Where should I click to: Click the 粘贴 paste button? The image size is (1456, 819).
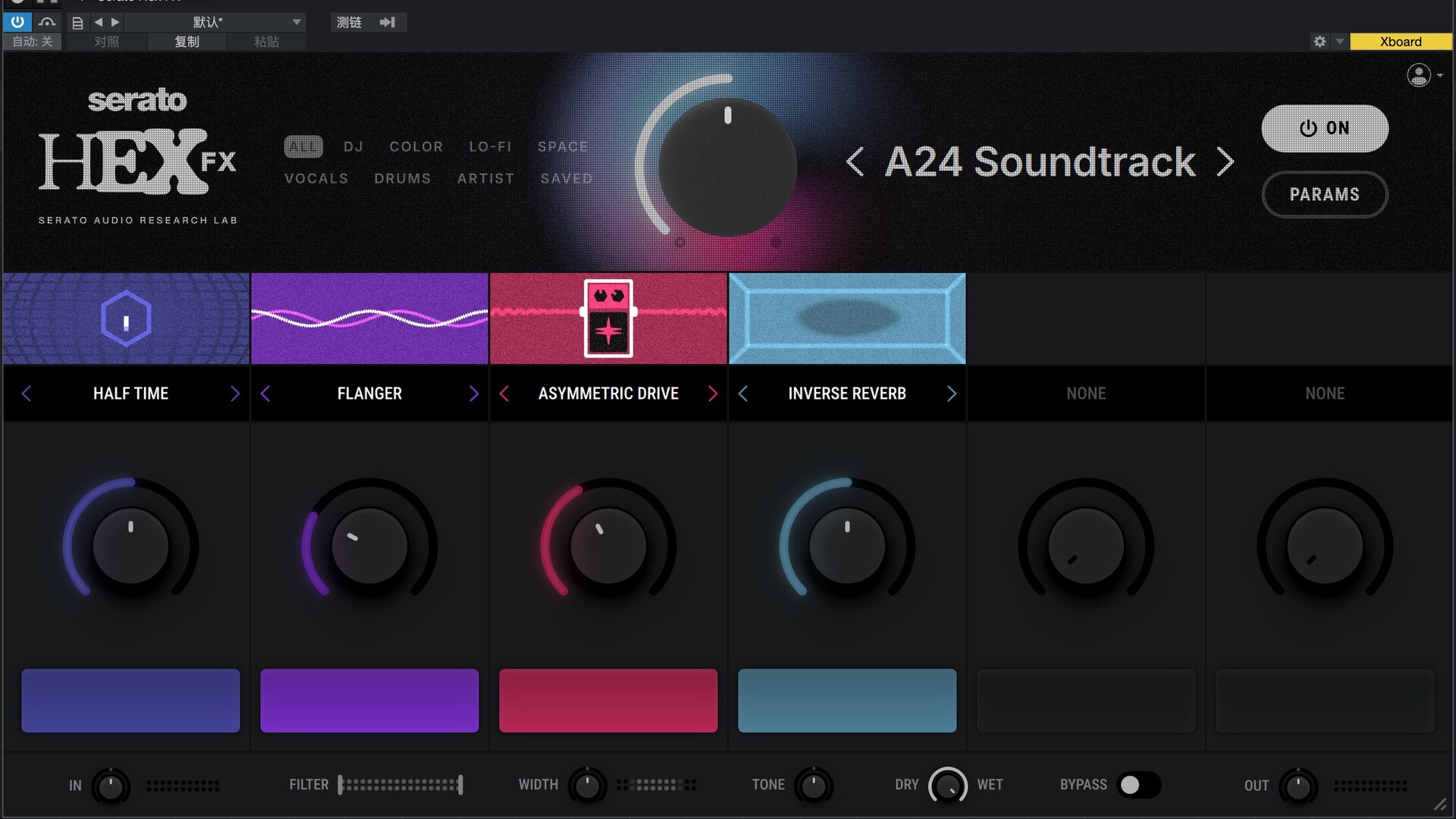click(x=267, y=42)
